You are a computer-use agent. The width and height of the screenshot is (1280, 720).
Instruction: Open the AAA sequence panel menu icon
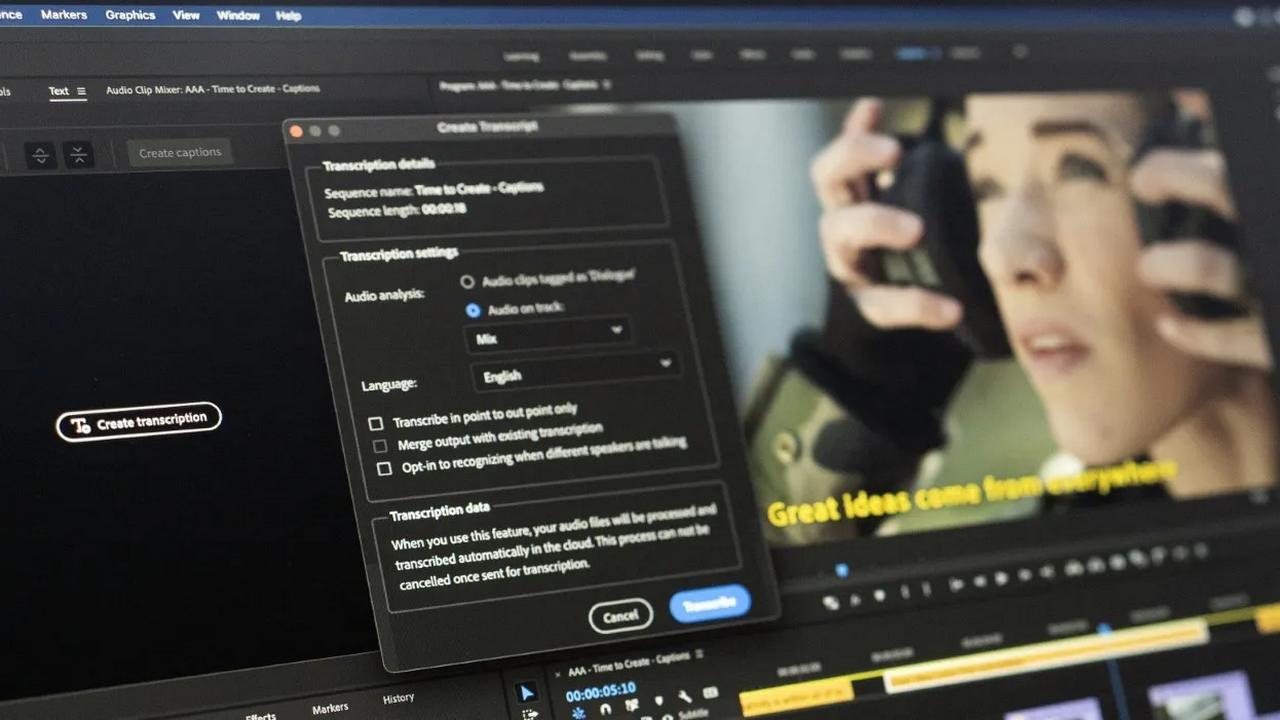pyautogui.click(x=700, y=655)
